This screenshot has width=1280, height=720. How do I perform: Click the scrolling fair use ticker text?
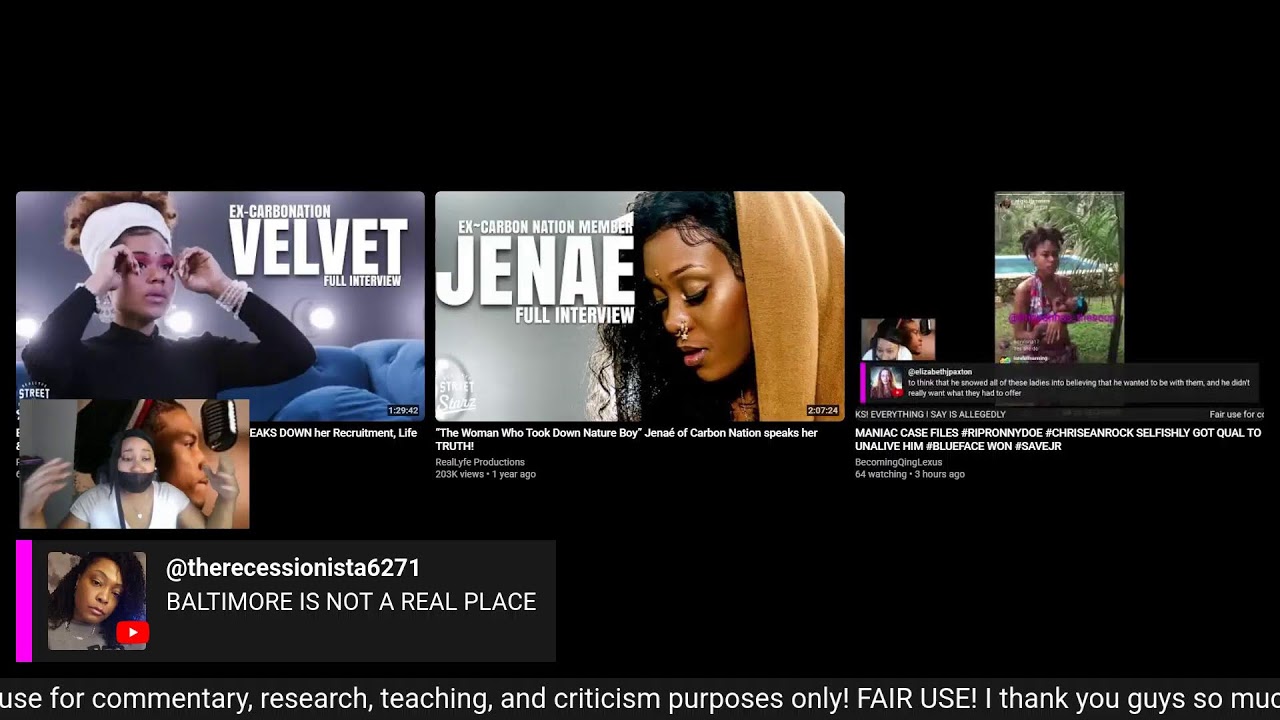coord(640,698)
